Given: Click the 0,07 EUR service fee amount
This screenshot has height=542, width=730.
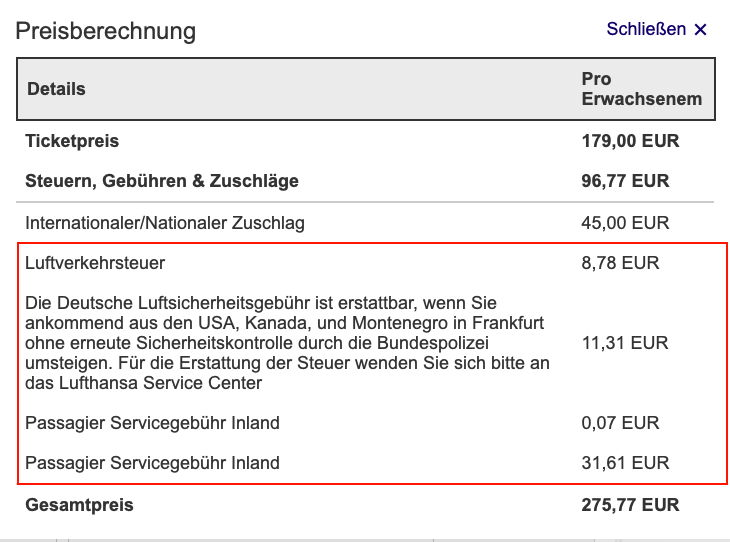Looking at the screenshot, I should click(x=621, y=423).
